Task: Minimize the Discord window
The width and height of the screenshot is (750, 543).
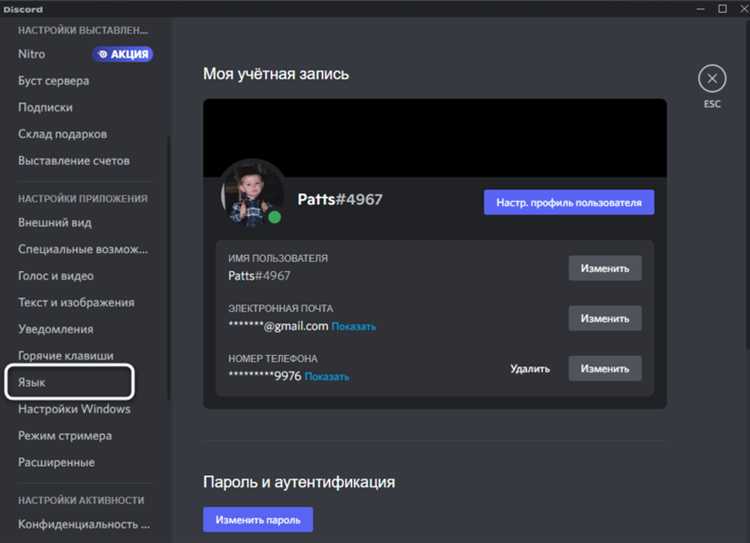Action: point(701,9)
